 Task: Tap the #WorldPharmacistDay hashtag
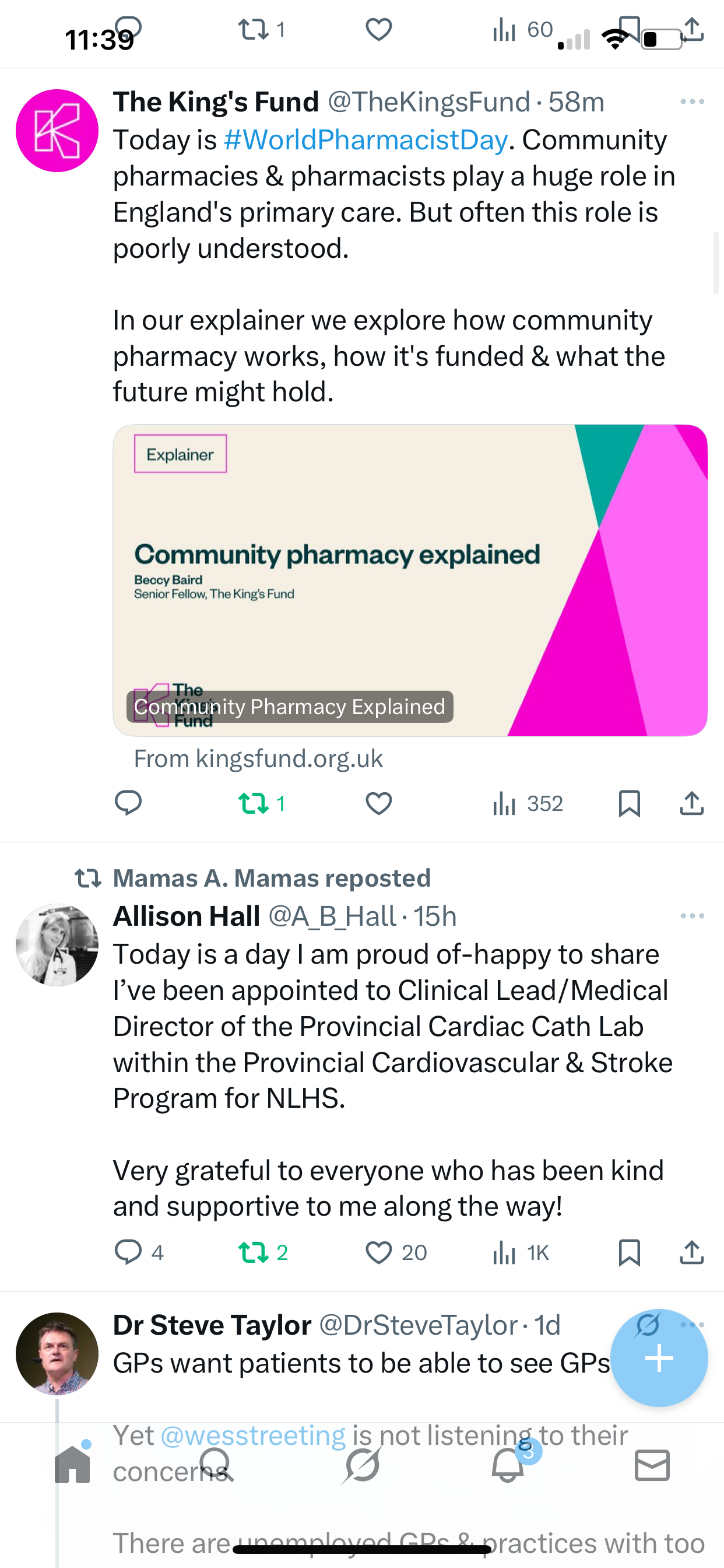[365, 140]
